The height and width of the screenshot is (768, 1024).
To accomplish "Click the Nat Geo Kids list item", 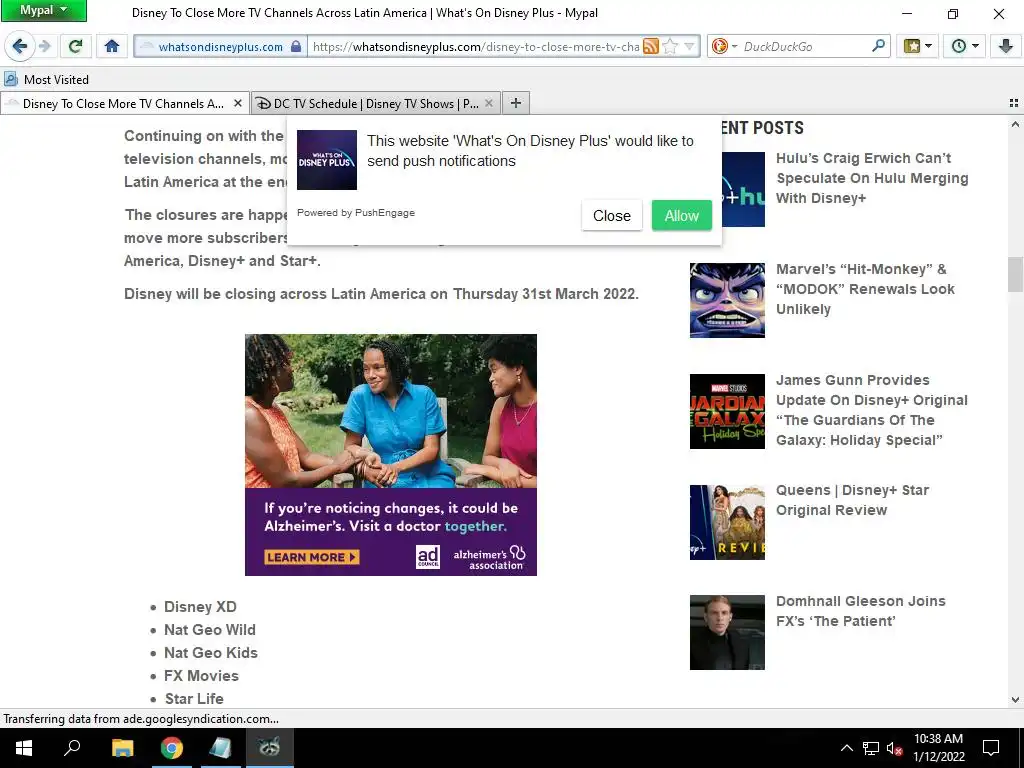I will [x=210, y=652].
